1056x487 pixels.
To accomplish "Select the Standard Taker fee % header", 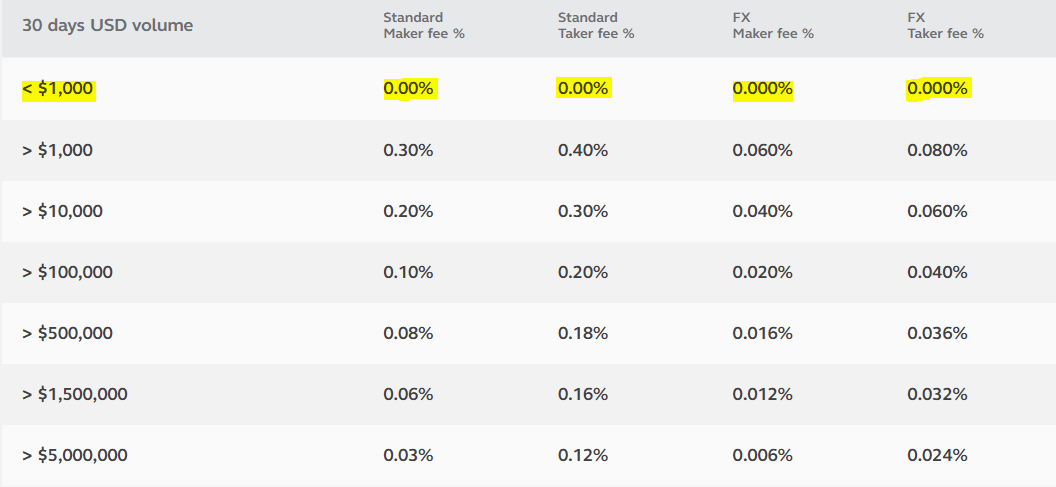I will [596, 25].
